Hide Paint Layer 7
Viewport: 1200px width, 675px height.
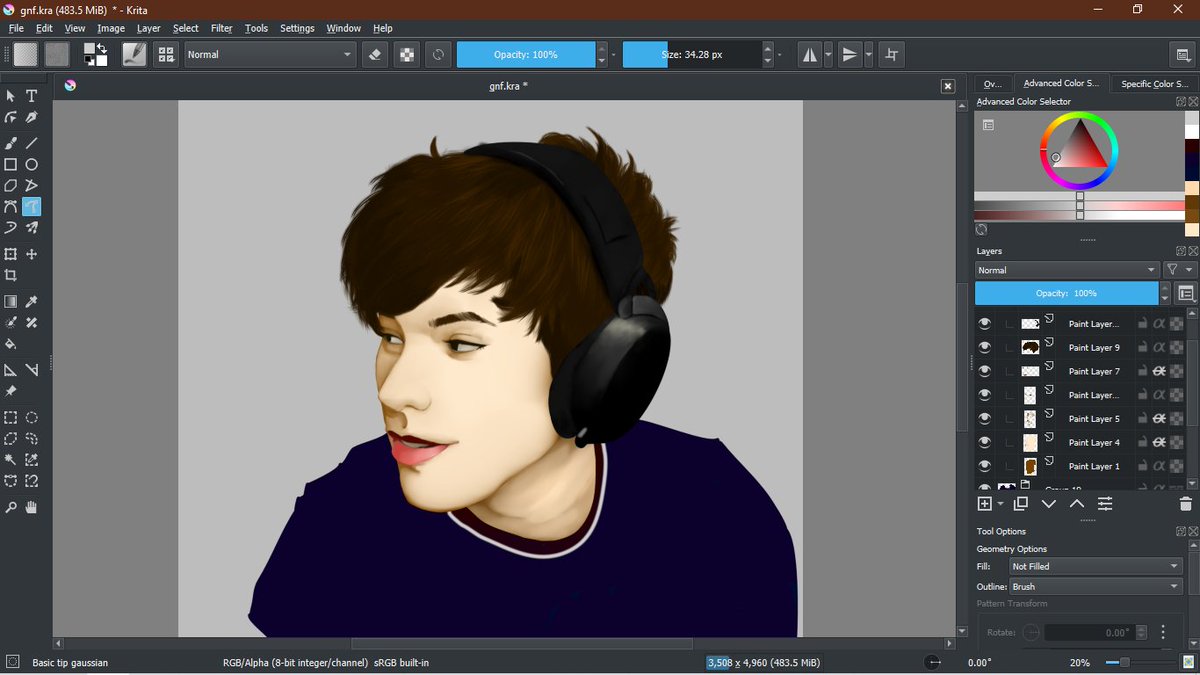985,371
